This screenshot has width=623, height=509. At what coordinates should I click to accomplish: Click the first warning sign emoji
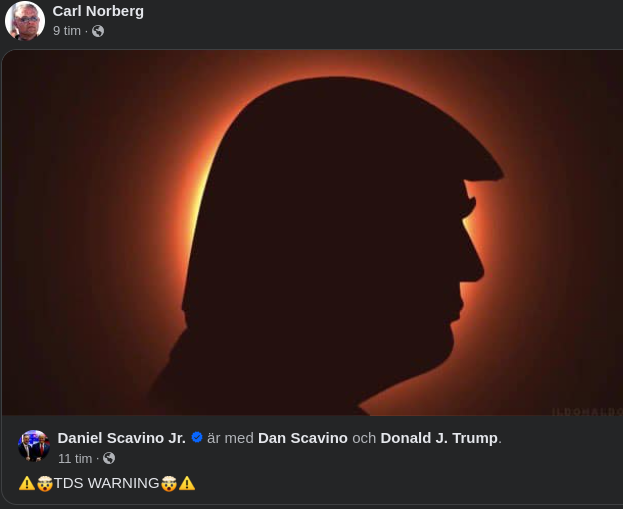(27, 483)
